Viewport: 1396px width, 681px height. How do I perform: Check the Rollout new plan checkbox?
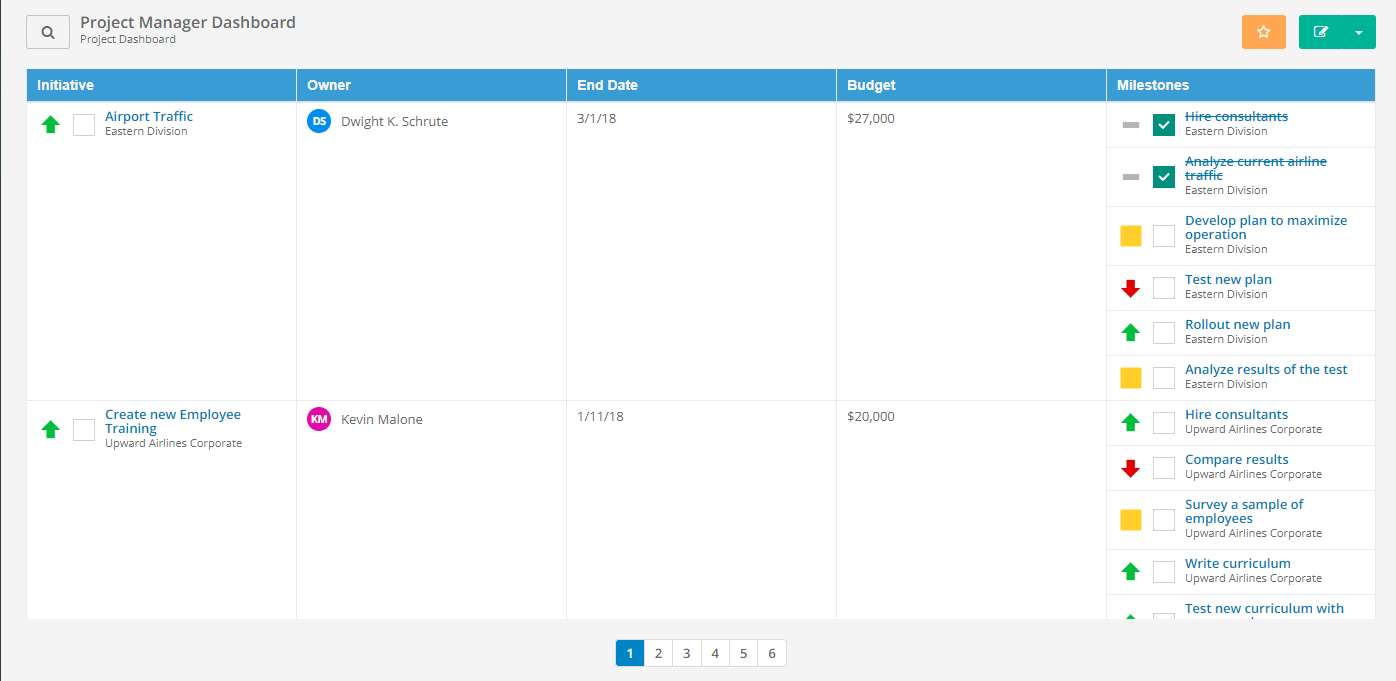(1163, 333)
